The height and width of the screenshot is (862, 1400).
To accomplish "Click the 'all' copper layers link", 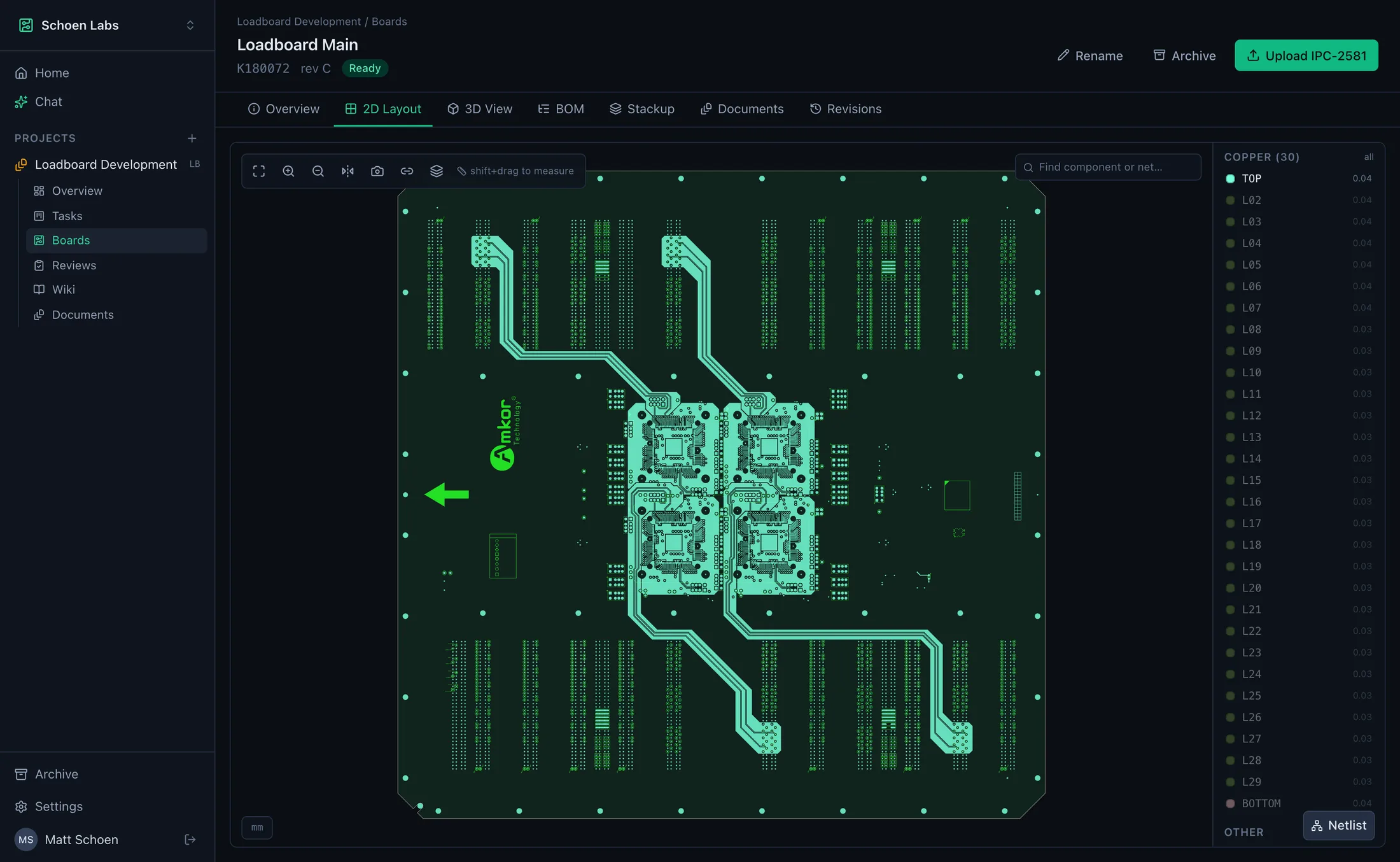I will pyautogui.click(x=1368, y=157).
